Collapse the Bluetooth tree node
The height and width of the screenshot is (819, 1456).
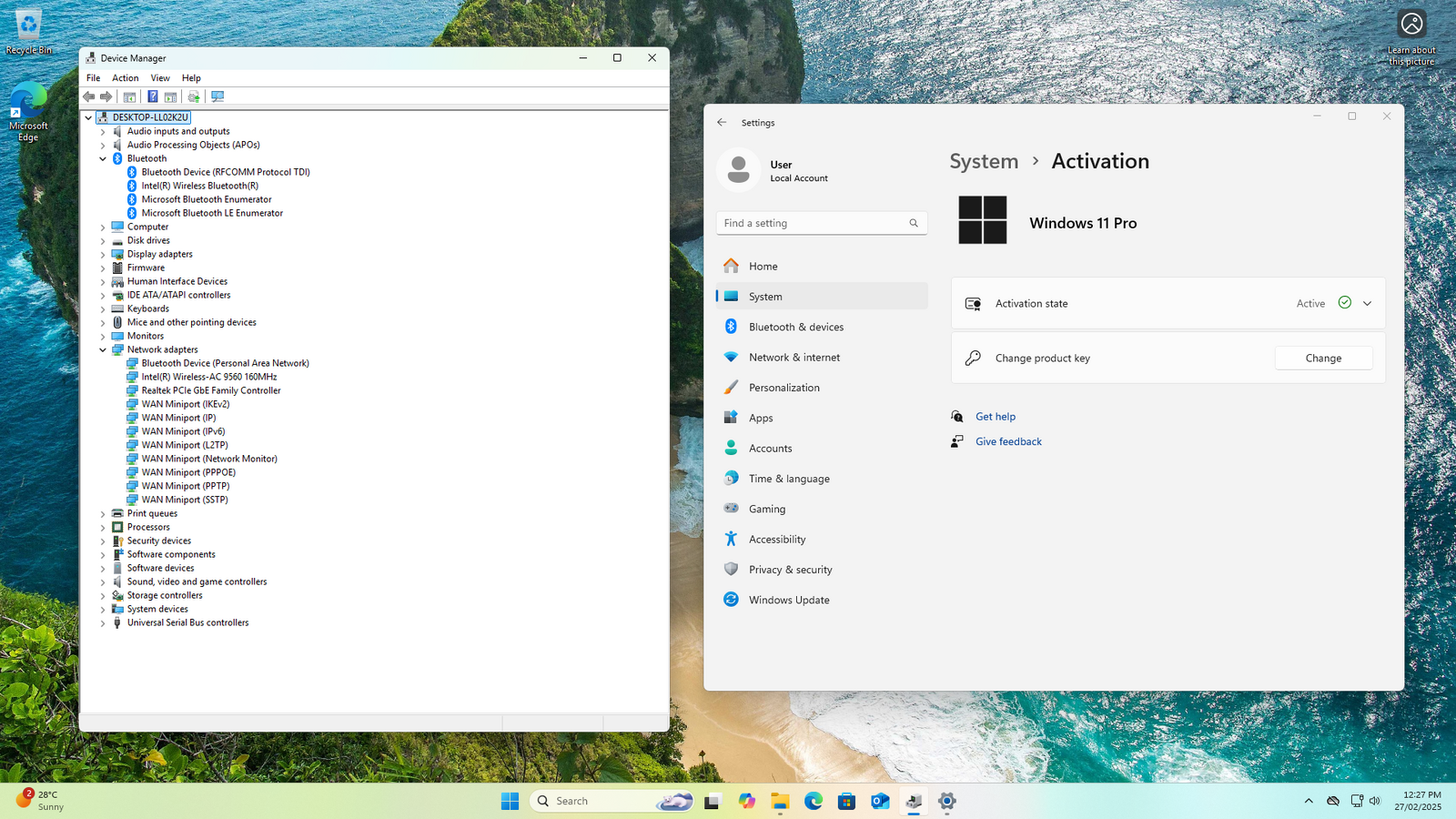(103, 158)
